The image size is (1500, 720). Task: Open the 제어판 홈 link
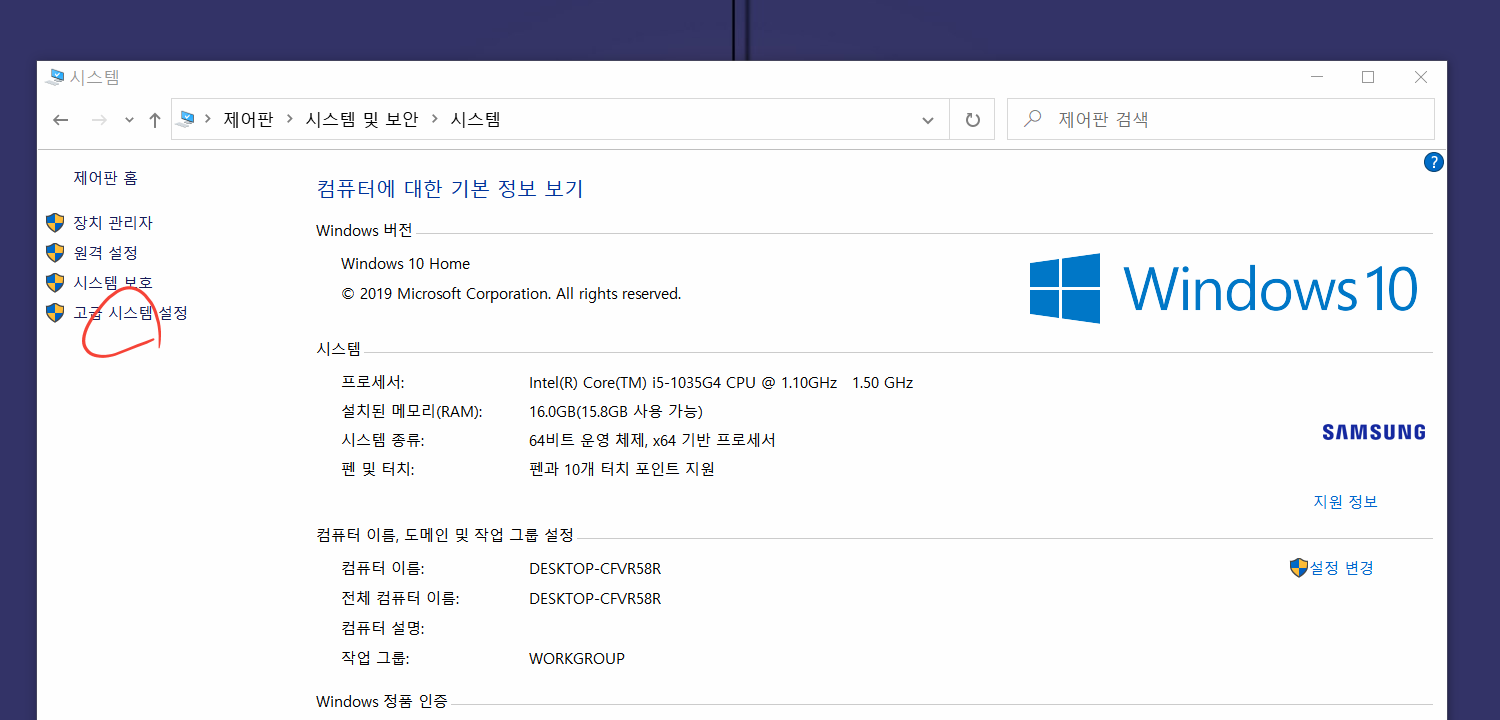pos(105,178)
